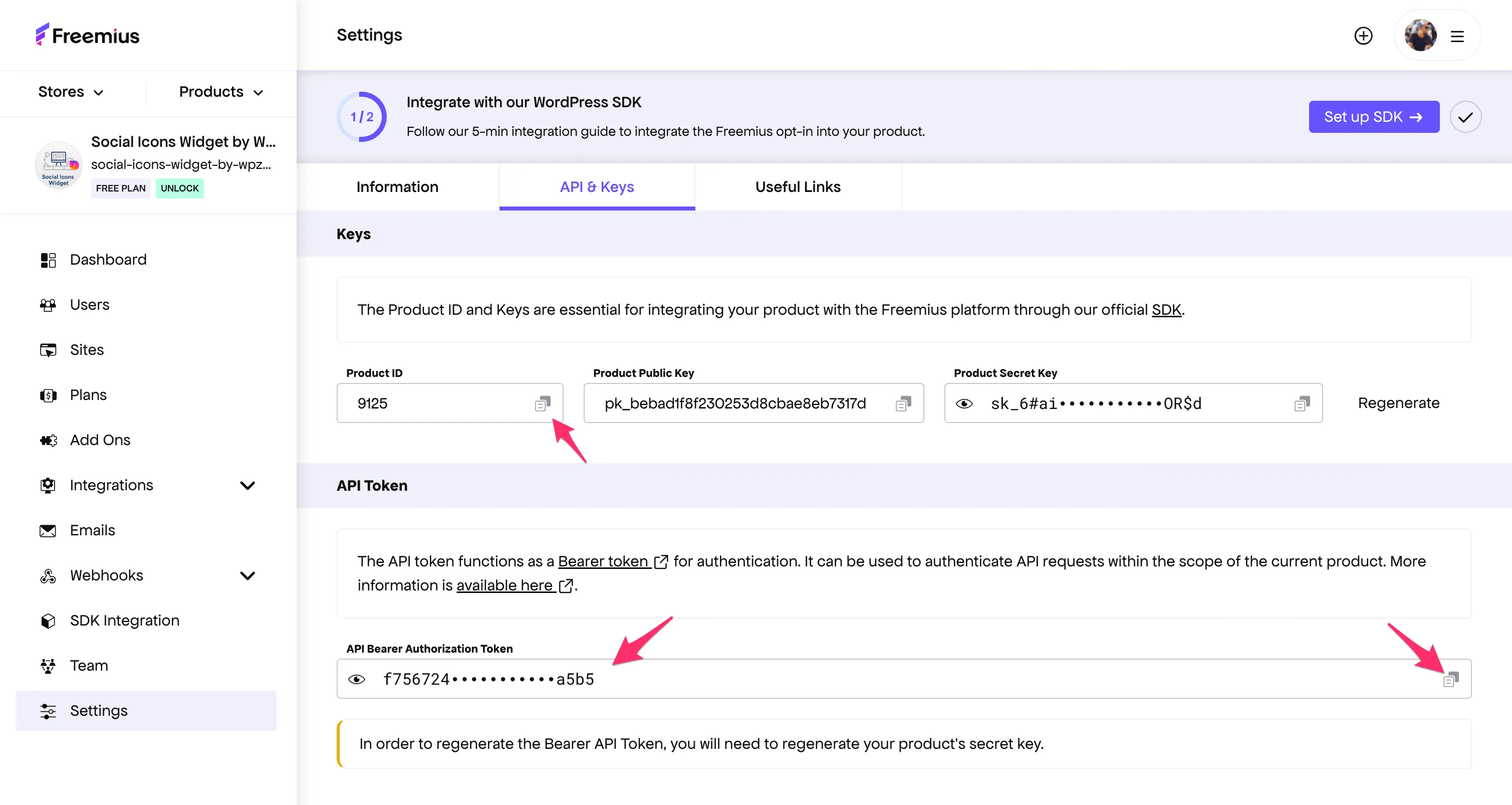This screenshot has height=805, width=1512.
Task: Click the slug 'social-icons-widget-by-wpz...'
Action: tap(181, 164)
